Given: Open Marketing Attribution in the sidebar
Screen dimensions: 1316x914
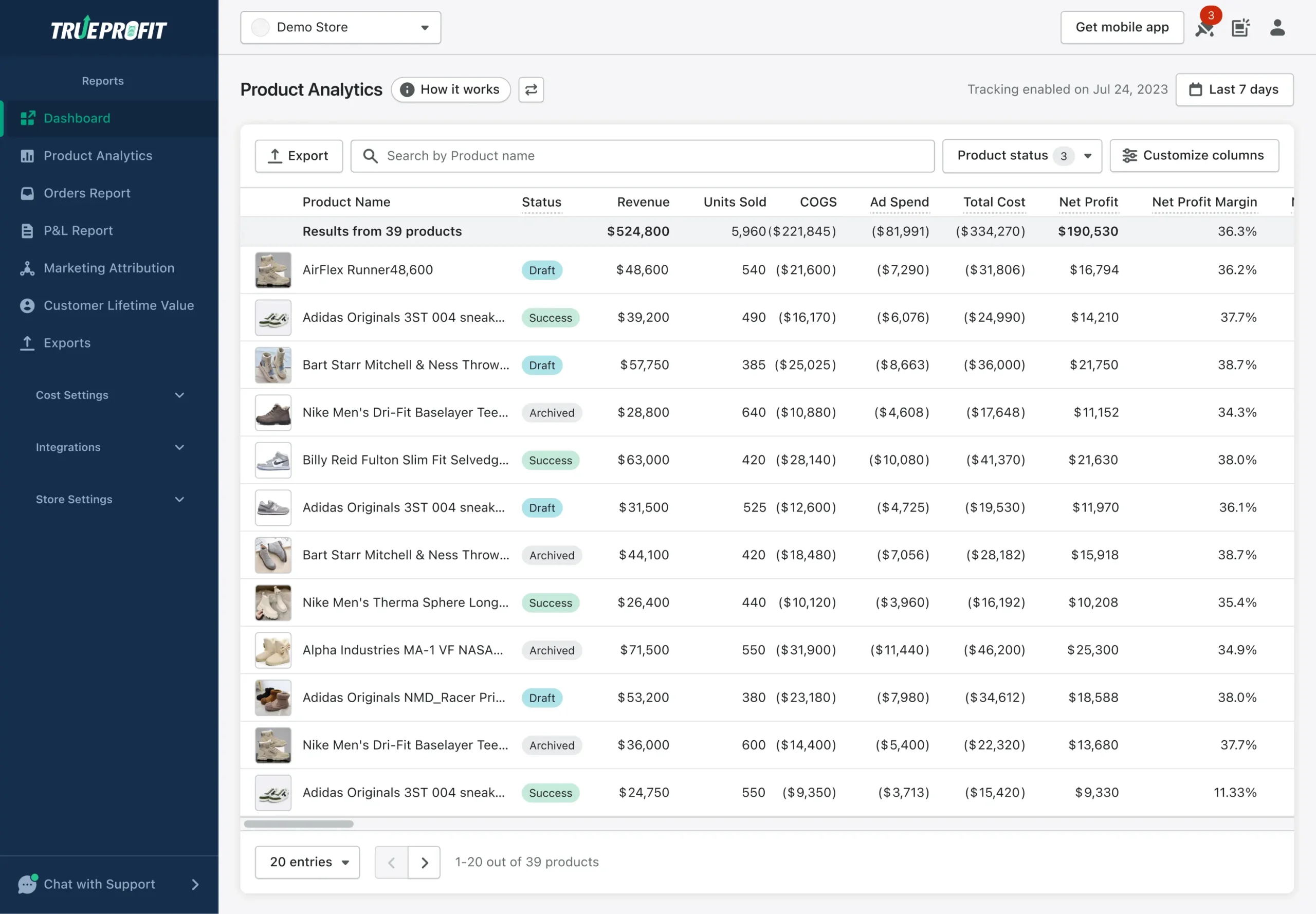Looking at the screenshot, I should pos(109,268).
